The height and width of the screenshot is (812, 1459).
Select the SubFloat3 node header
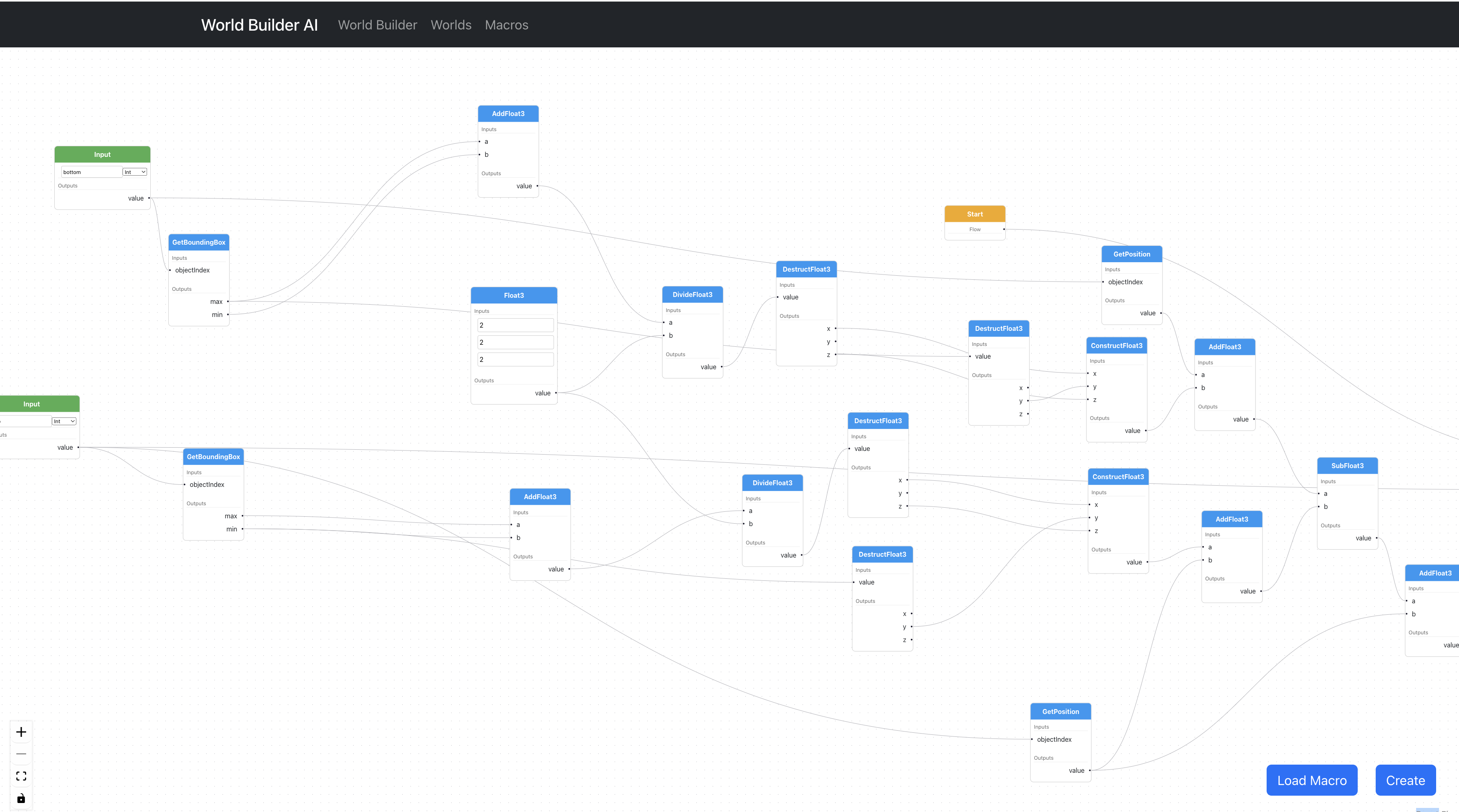[1347, 466]
